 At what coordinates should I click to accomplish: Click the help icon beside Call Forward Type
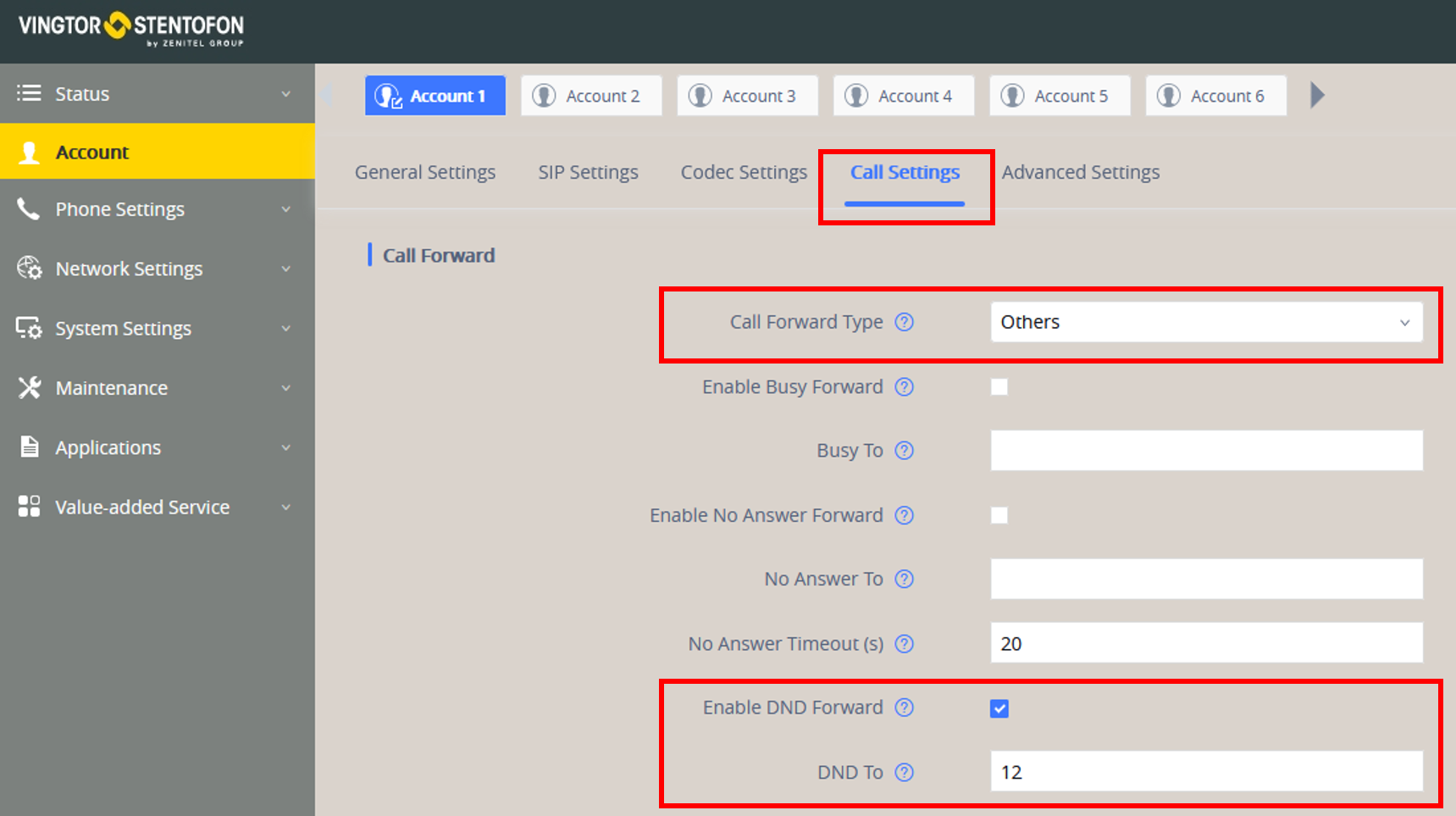(x=905, y=322)
